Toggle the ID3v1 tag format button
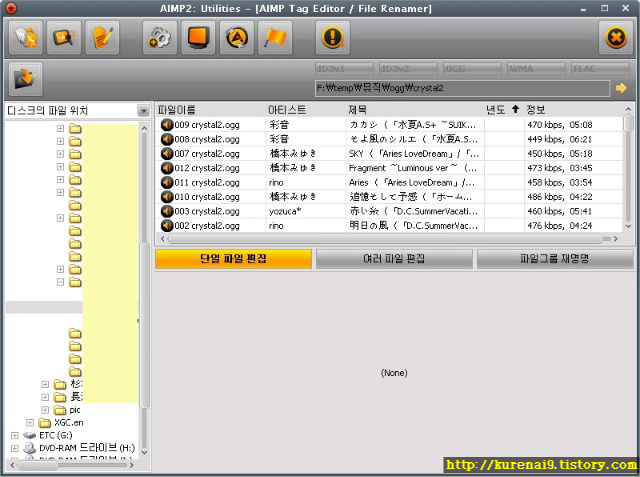 pos(344,69)
